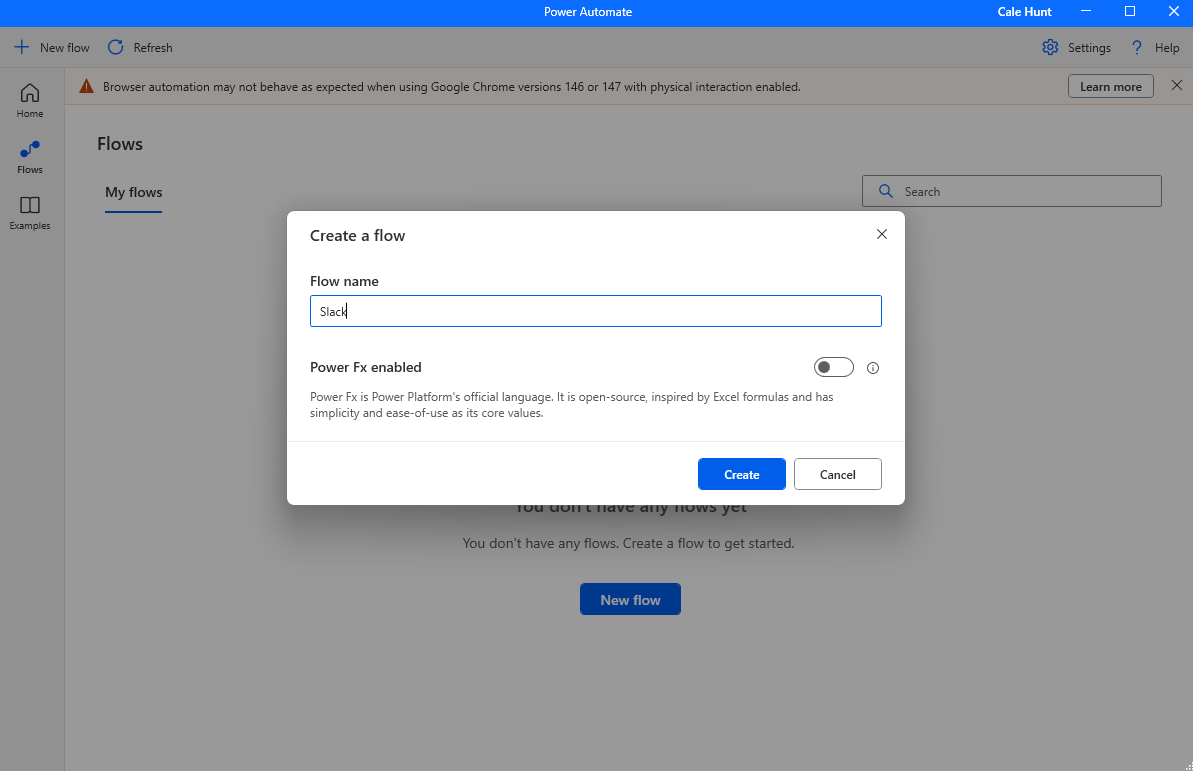Toggle Power Fx enabled switch

click(834, 368)
